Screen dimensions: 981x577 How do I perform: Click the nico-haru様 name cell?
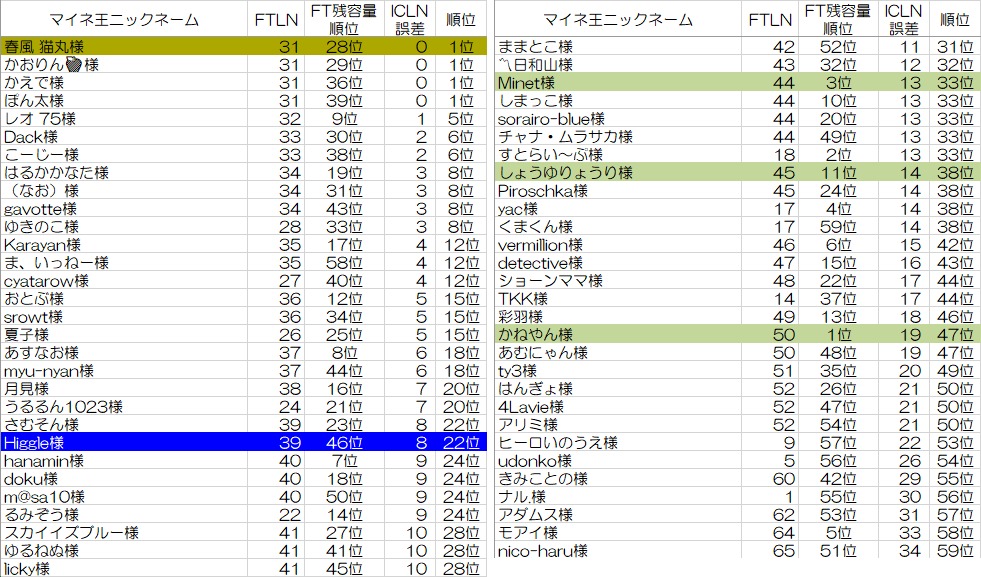[542, 551]
